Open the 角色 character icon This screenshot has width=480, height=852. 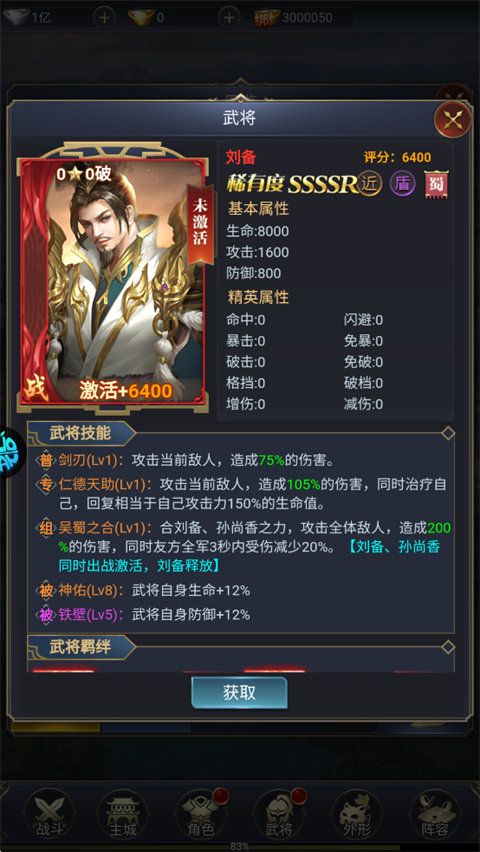point(201,814)
